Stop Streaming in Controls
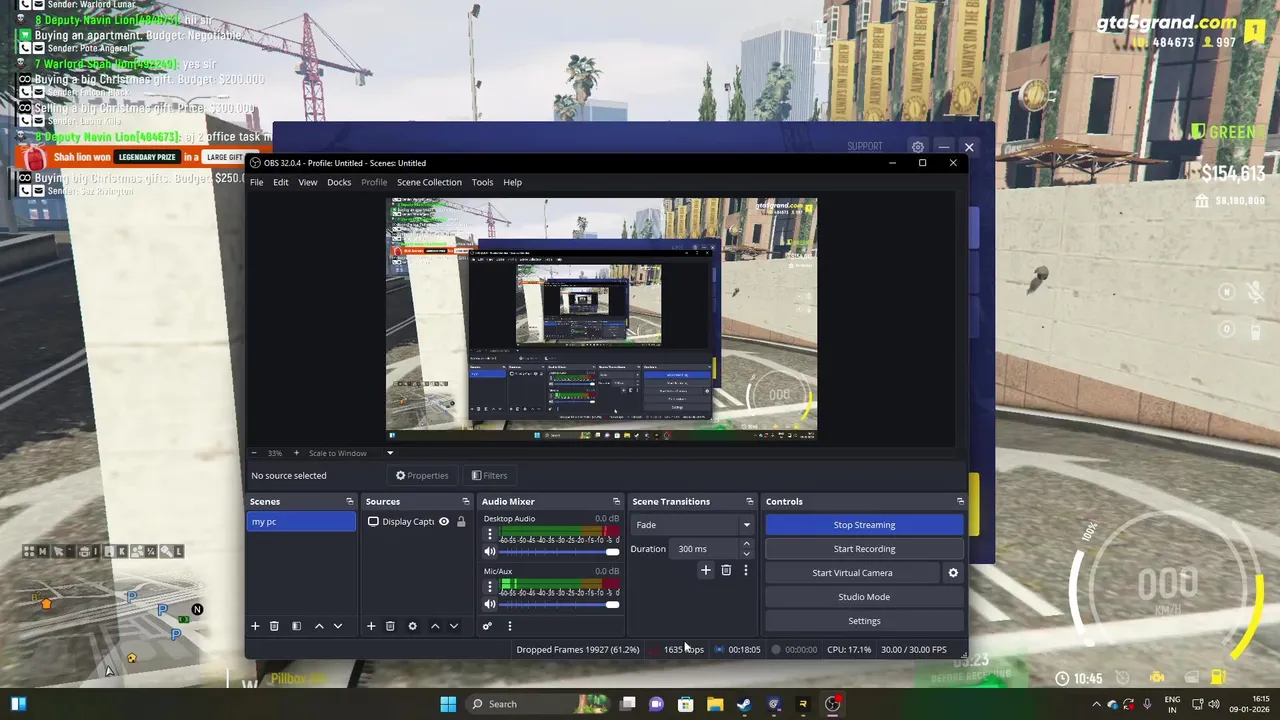The height and width of the screenshot is (720, 1280). click(x=864, y=525)
